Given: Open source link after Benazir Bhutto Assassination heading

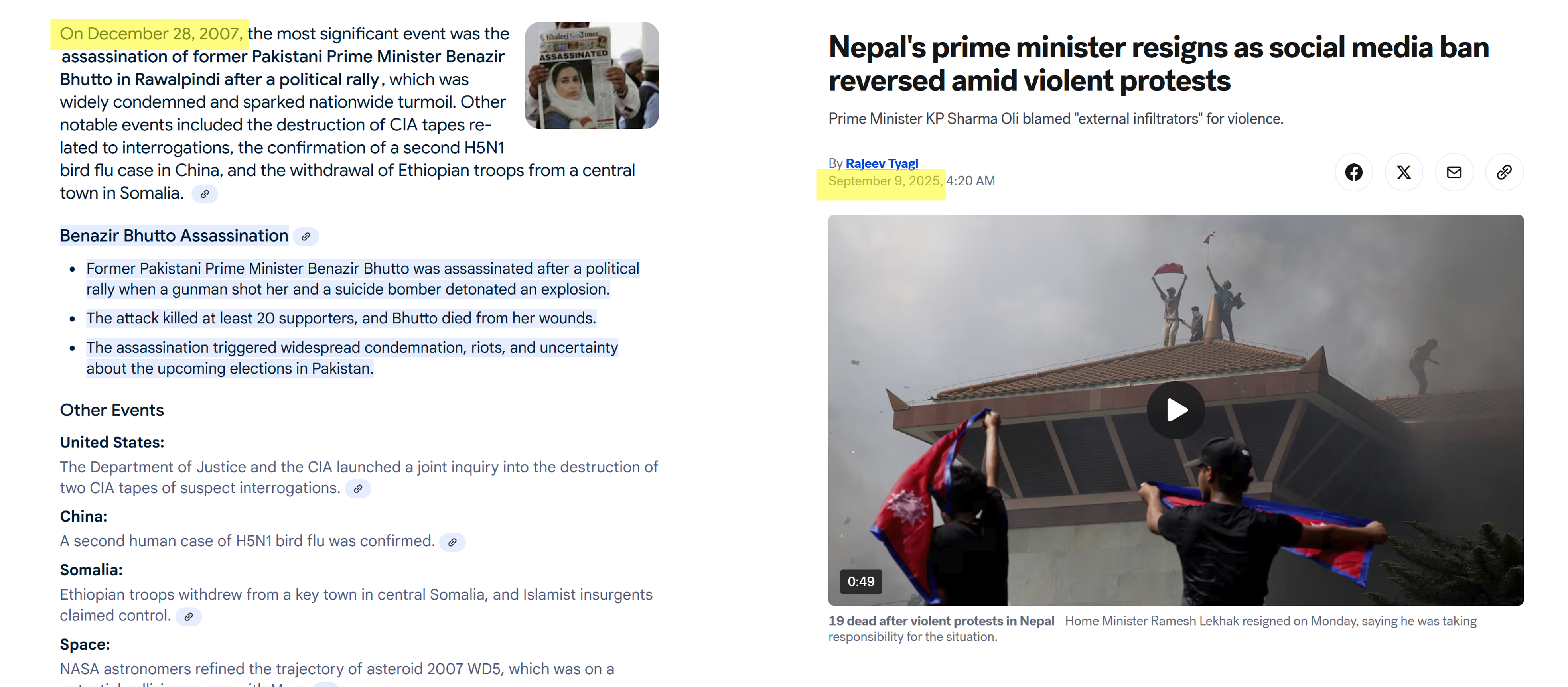Looking at the screenshot, I should coord(306,237).
